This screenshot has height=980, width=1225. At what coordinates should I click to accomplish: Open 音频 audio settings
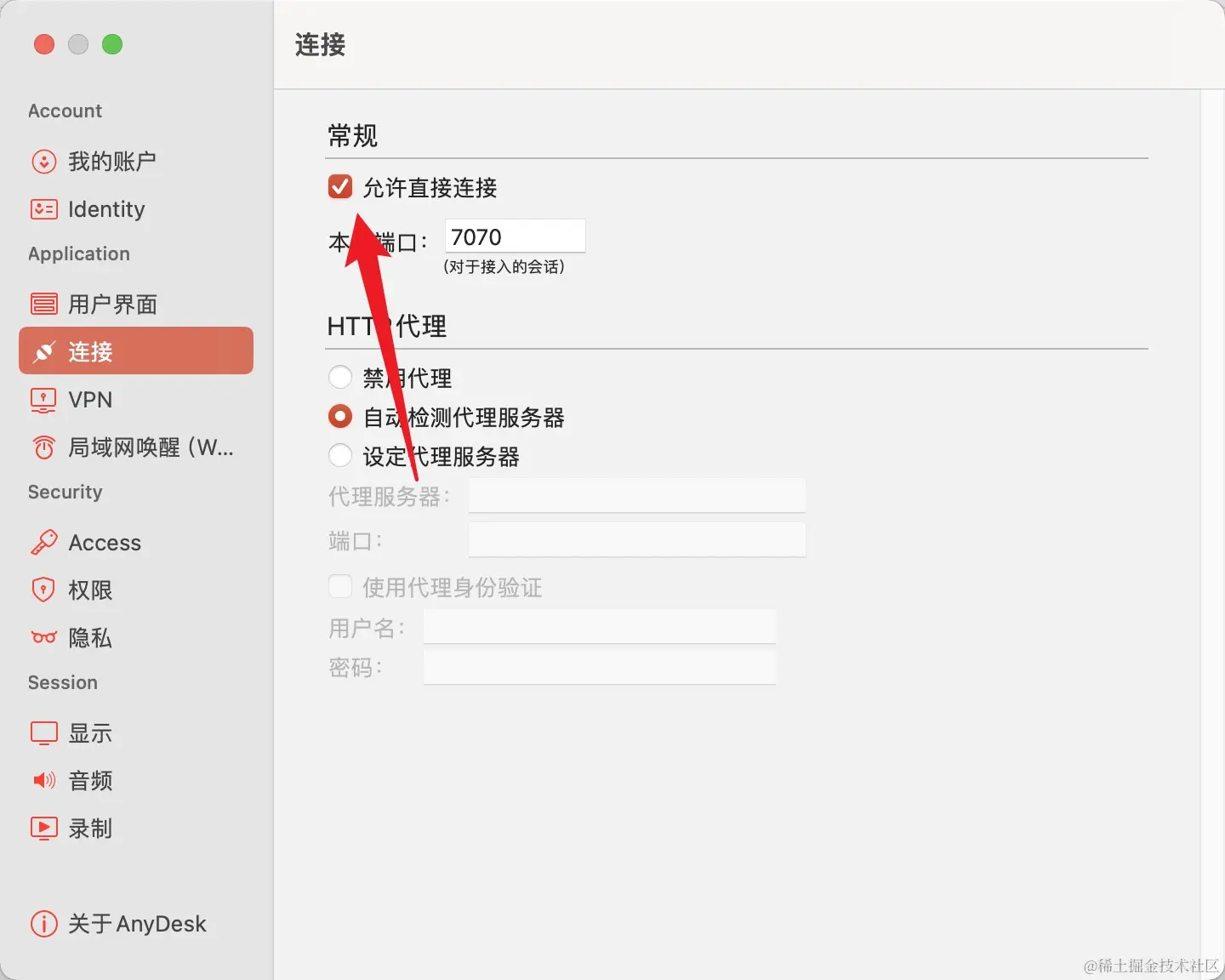click(x=136, y=780)
